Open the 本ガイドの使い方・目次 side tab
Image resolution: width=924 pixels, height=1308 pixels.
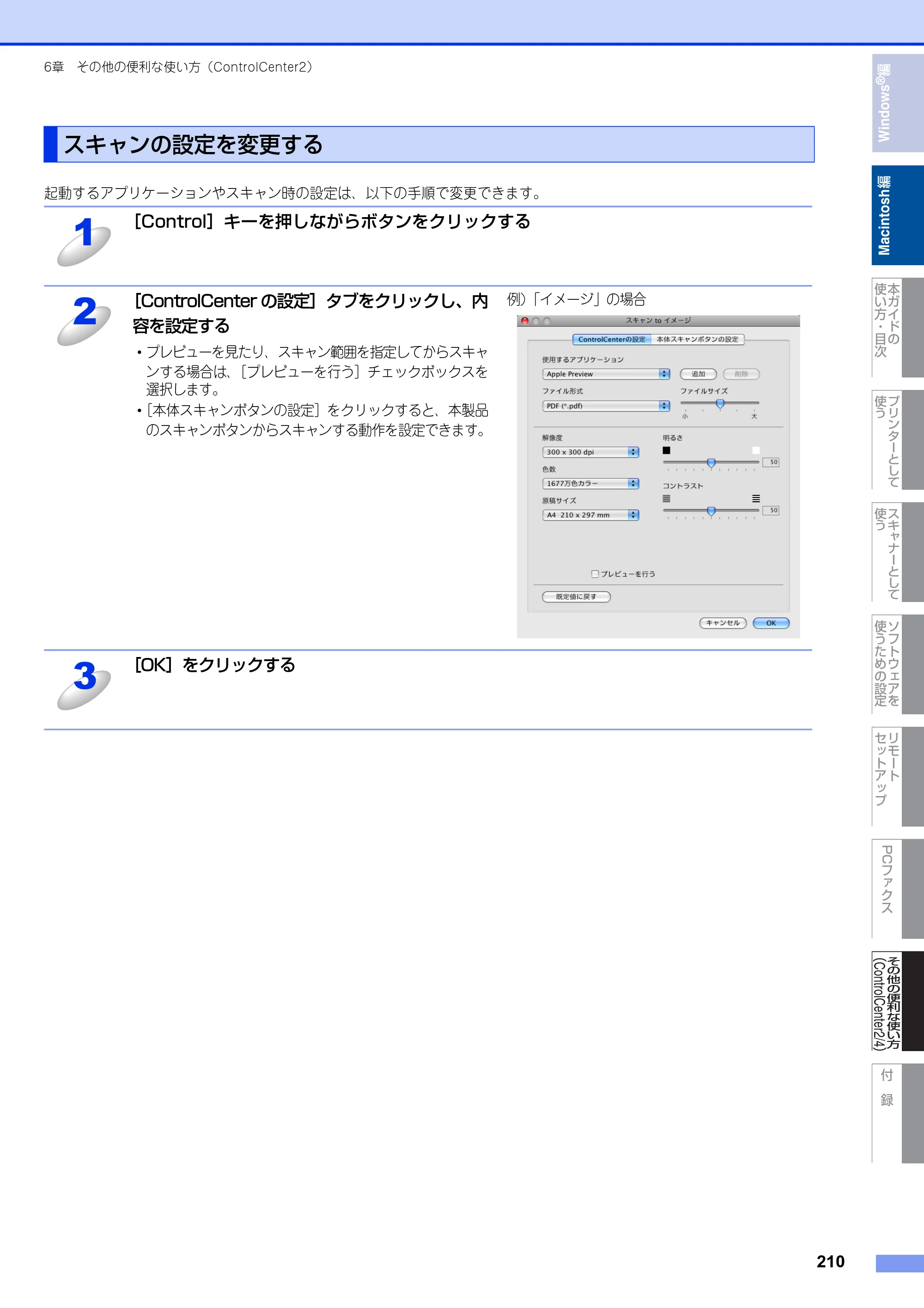pos(897,328)
